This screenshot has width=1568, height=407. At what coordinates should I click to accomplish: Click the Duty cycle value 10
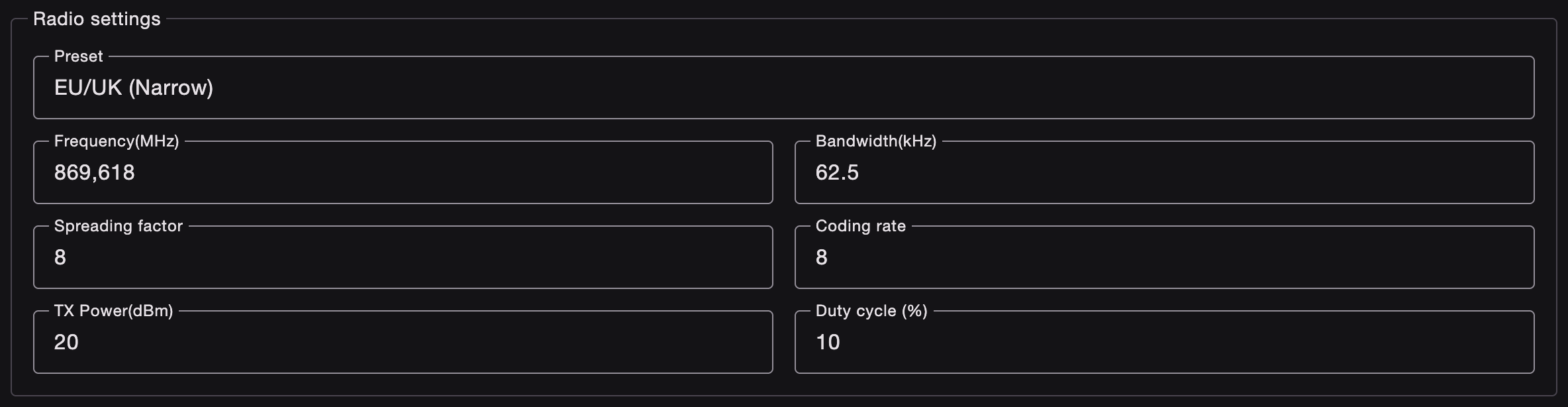(x=828, y=342)
